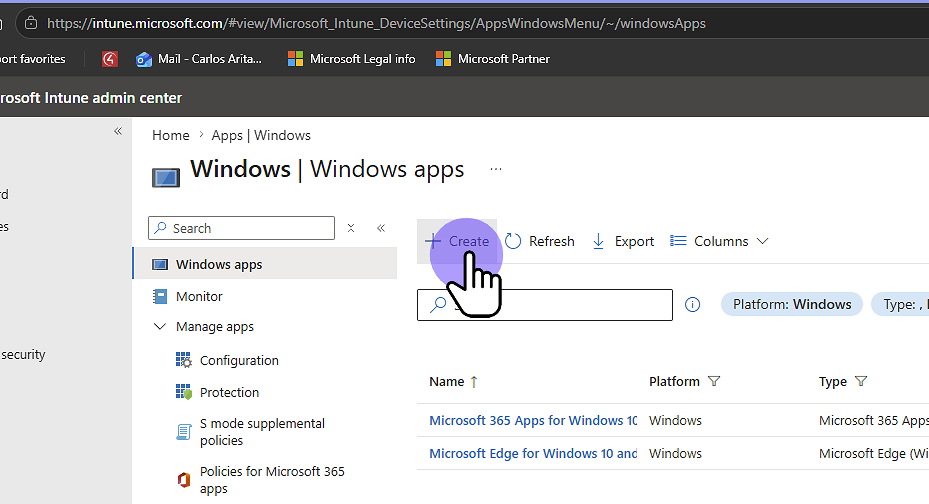The image size is (929, 504).
Task: Go to Home in the breadcrumb
Action: coord(171,135)
